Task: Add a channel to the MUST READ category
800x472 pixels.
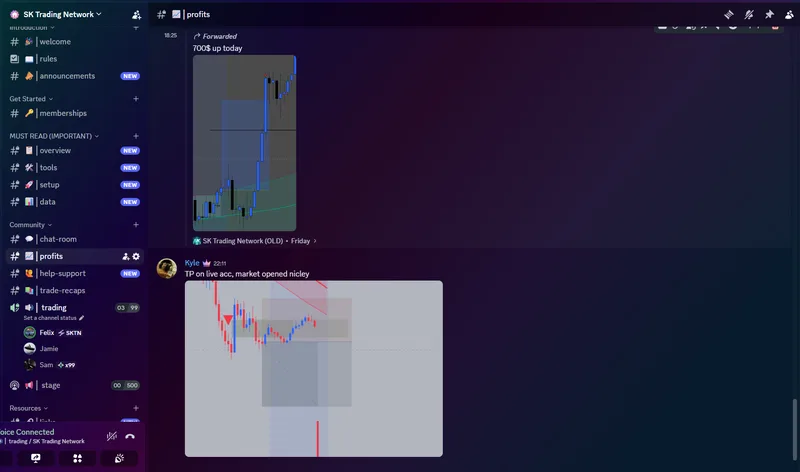Action: pyautogui.click(x=136, y=136)
